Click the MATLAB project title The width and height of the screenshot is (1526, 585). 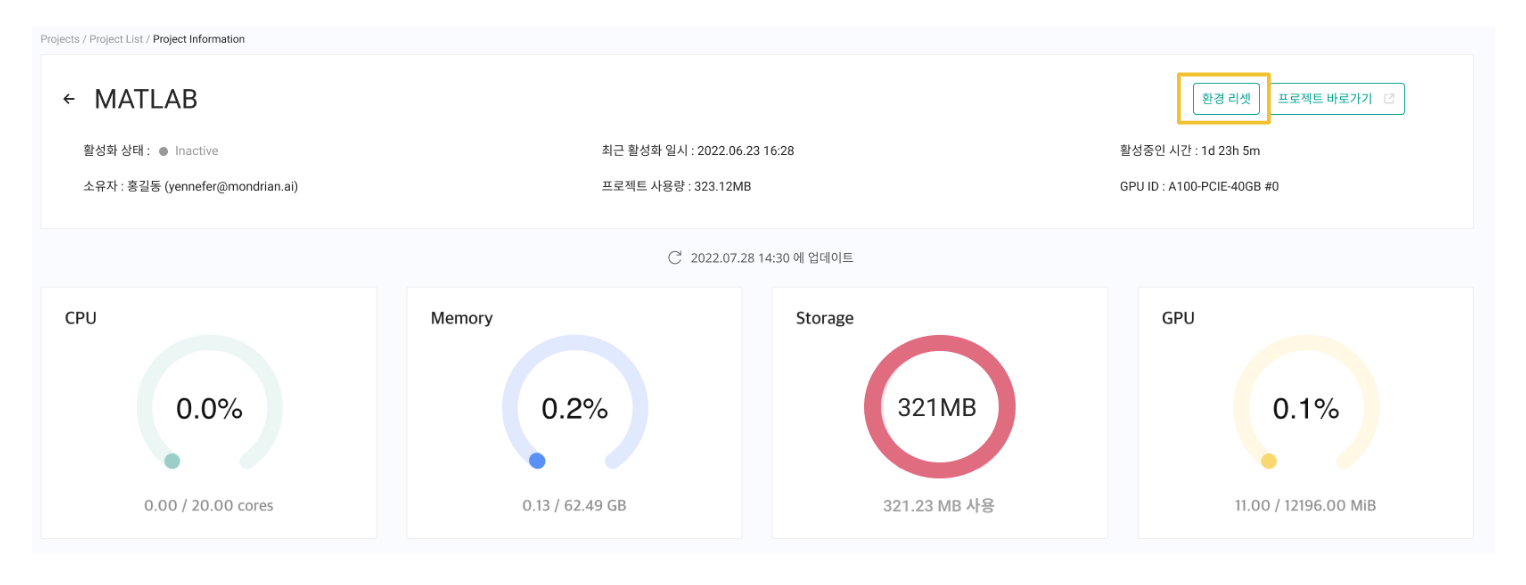pos(146,99)
